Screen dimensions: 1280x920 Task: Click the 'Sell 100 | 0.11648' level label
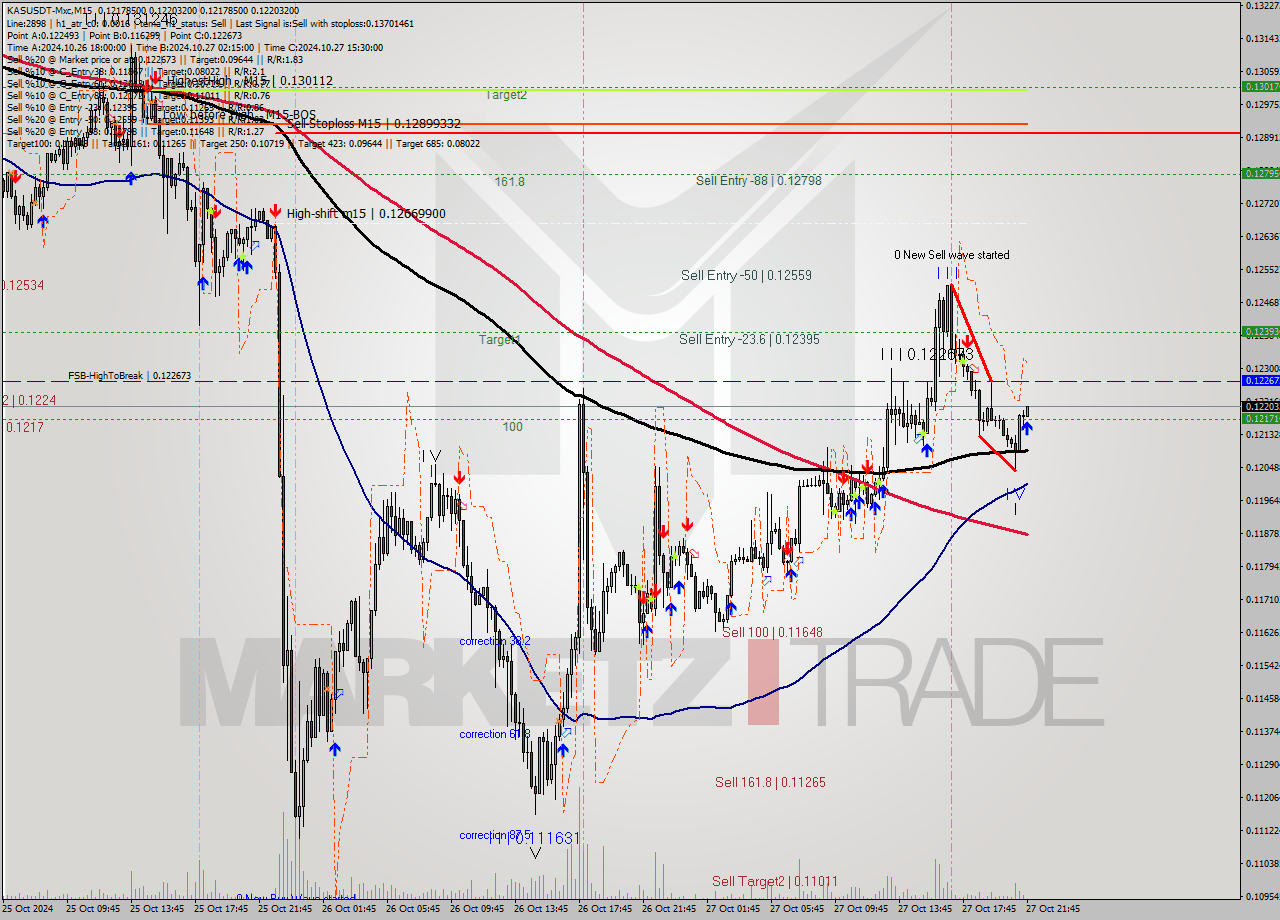[772, 632]
